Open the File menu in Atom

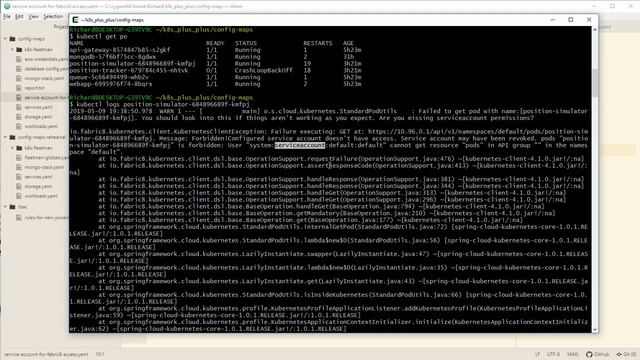click(x=7, y=17)
